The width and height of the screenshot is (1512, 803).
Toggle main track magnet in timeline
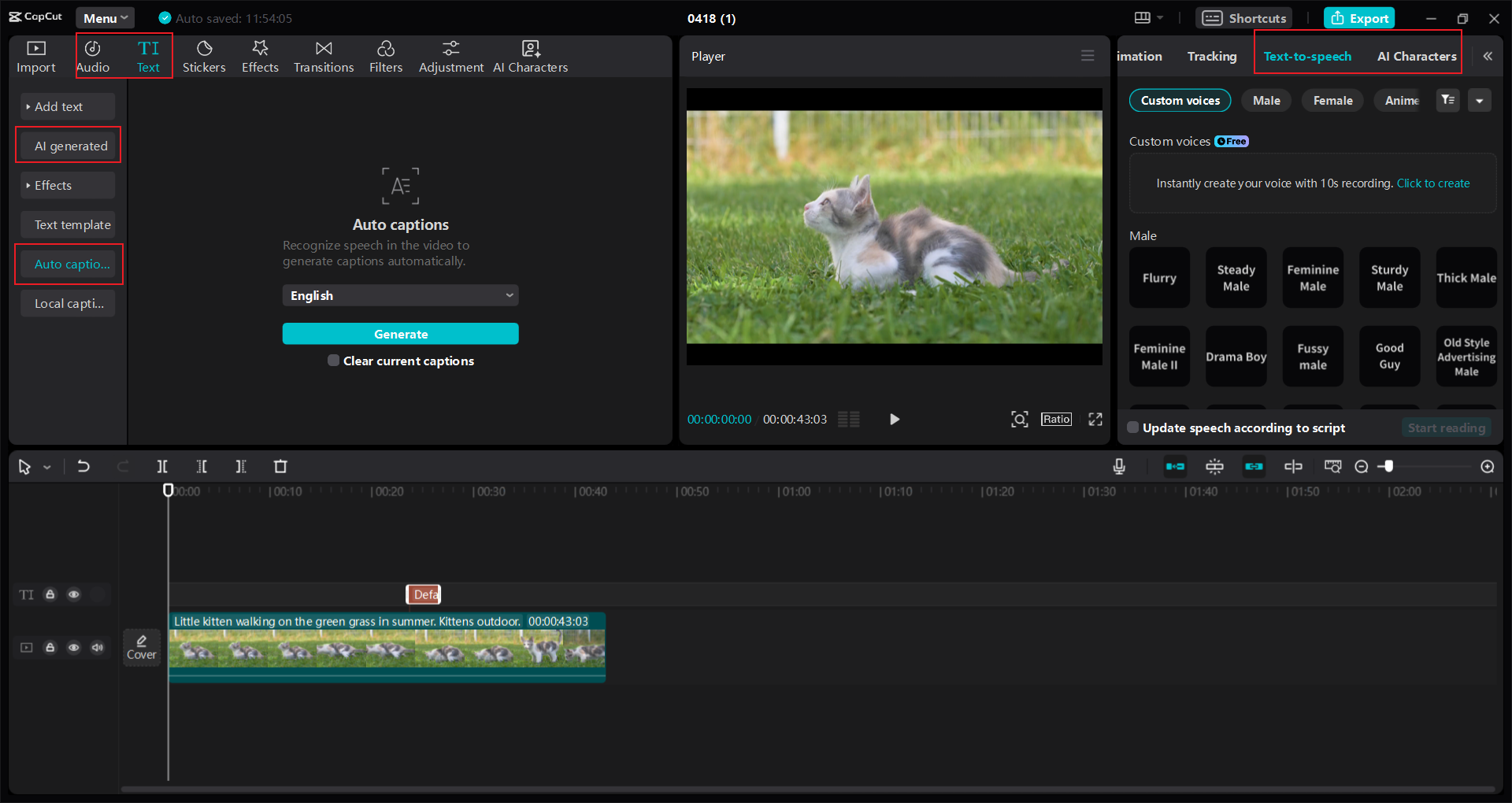(1175, 466)
